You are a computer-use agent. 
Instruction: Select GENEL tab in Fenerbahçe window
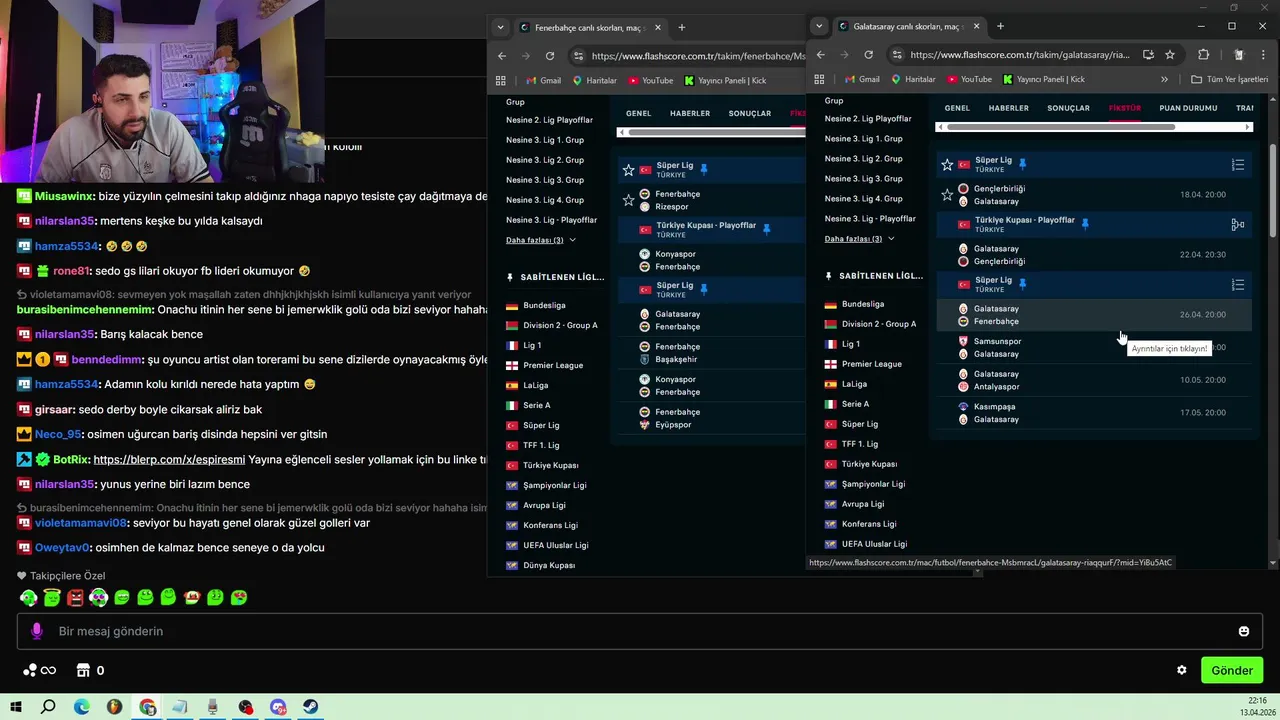pos(638,113)
